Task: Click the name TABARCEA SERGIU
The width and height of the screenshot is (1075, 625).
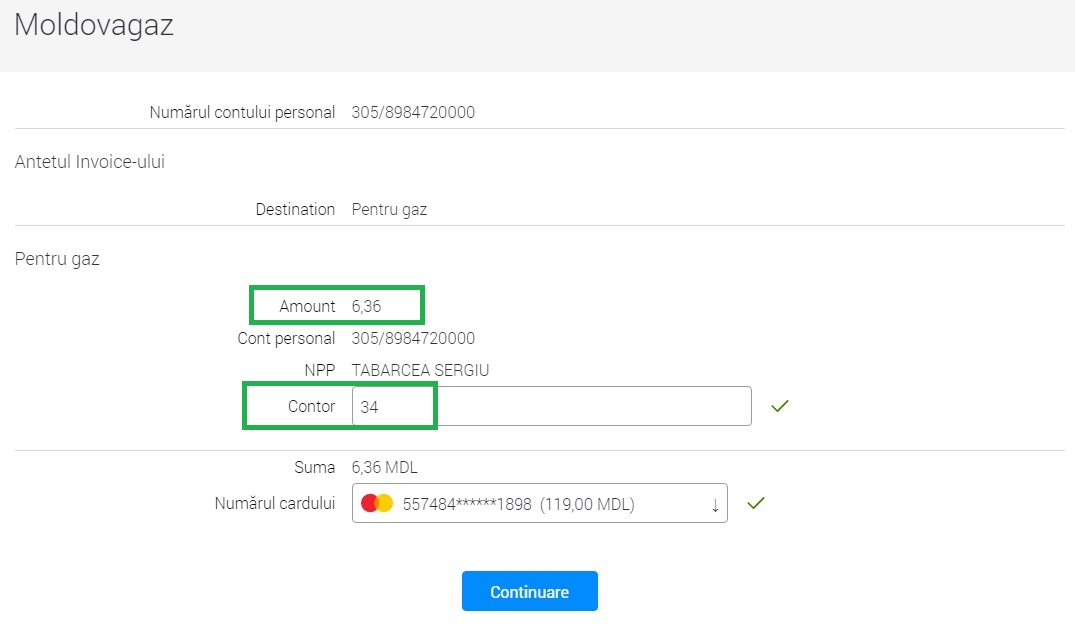Action: (x=420, y=370)
